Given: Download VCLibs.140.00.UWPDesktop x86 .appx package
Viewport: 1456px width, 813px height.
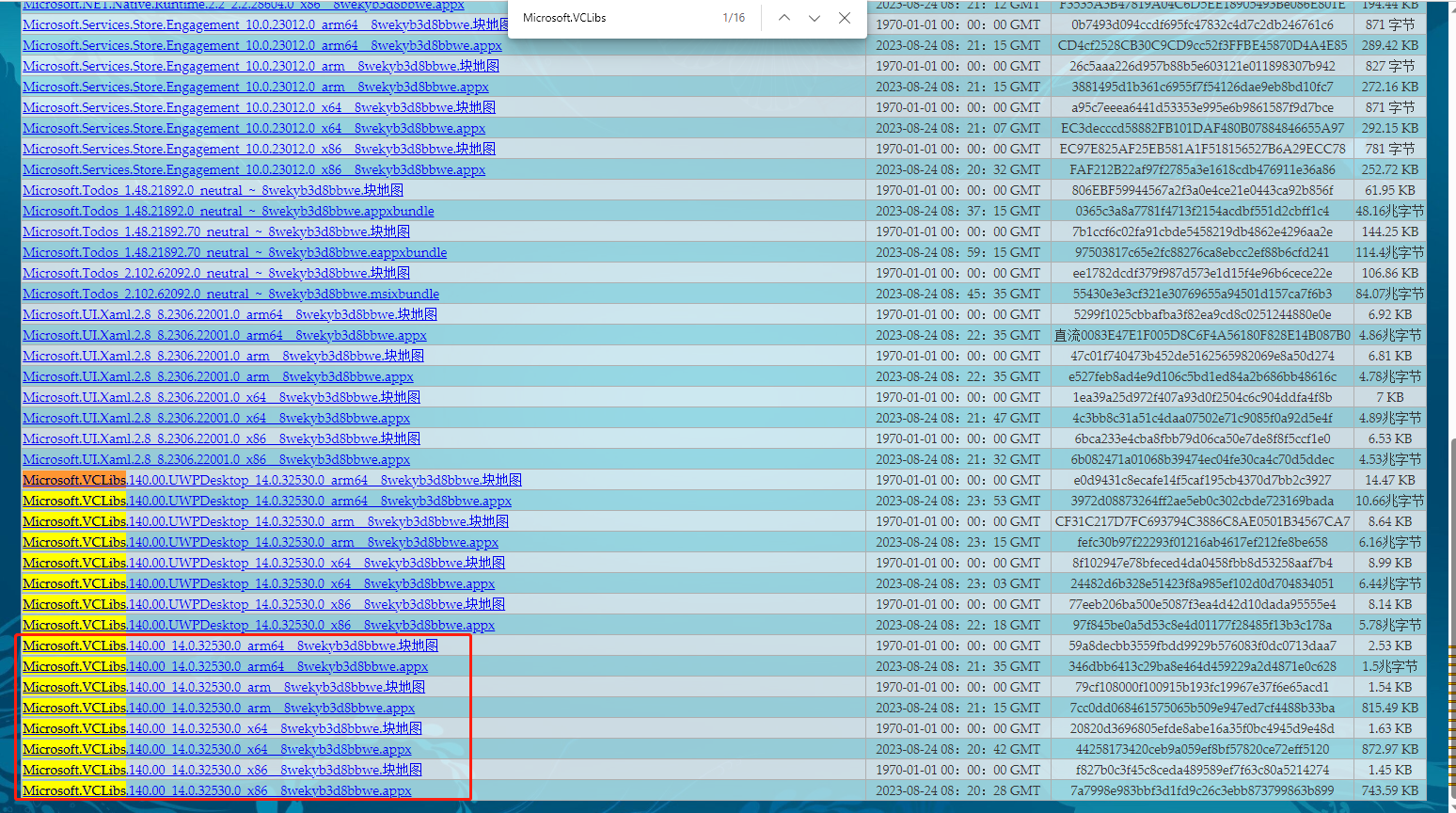Looking at the screenshot, I should (x=259, y=626).
